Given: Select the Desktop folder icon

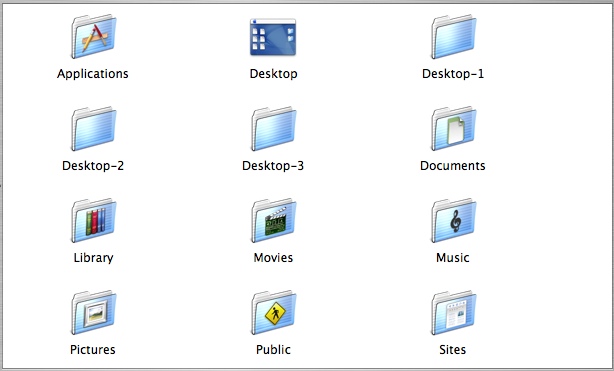Looking at the screenshot, I should pos(273,37).
